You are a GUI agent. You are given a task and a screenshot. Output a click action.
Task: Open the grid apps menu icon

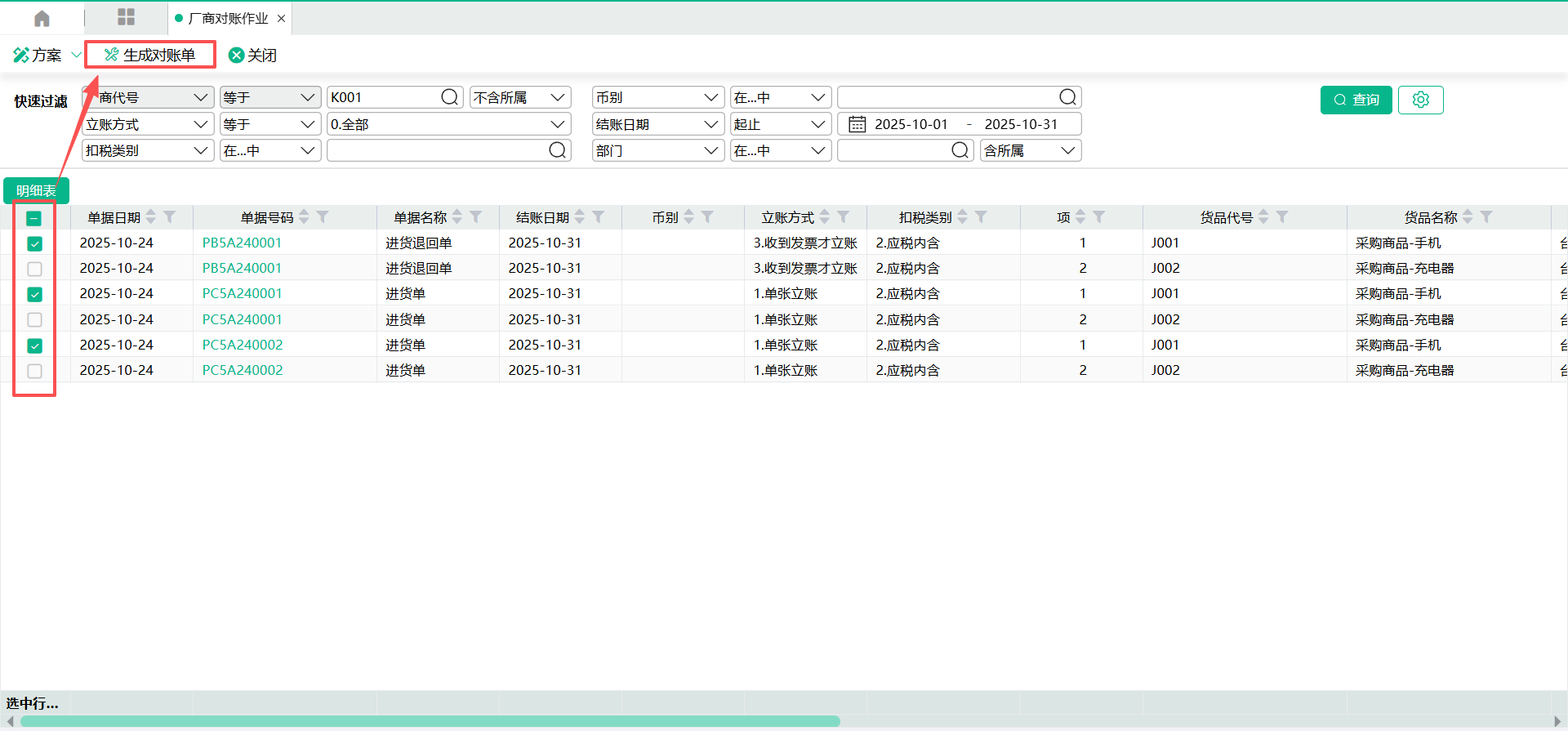click(x=126, y=17)
